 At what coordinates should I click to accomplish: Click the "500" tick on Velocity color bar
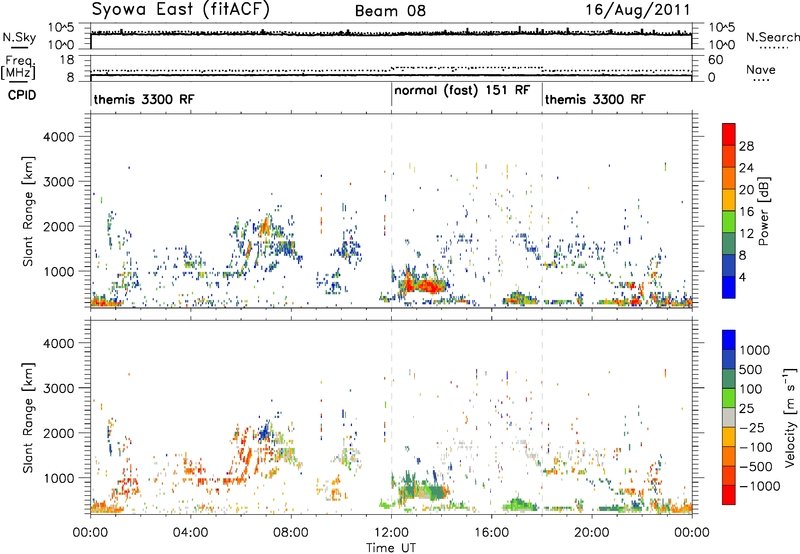click(x=751, y=370)
